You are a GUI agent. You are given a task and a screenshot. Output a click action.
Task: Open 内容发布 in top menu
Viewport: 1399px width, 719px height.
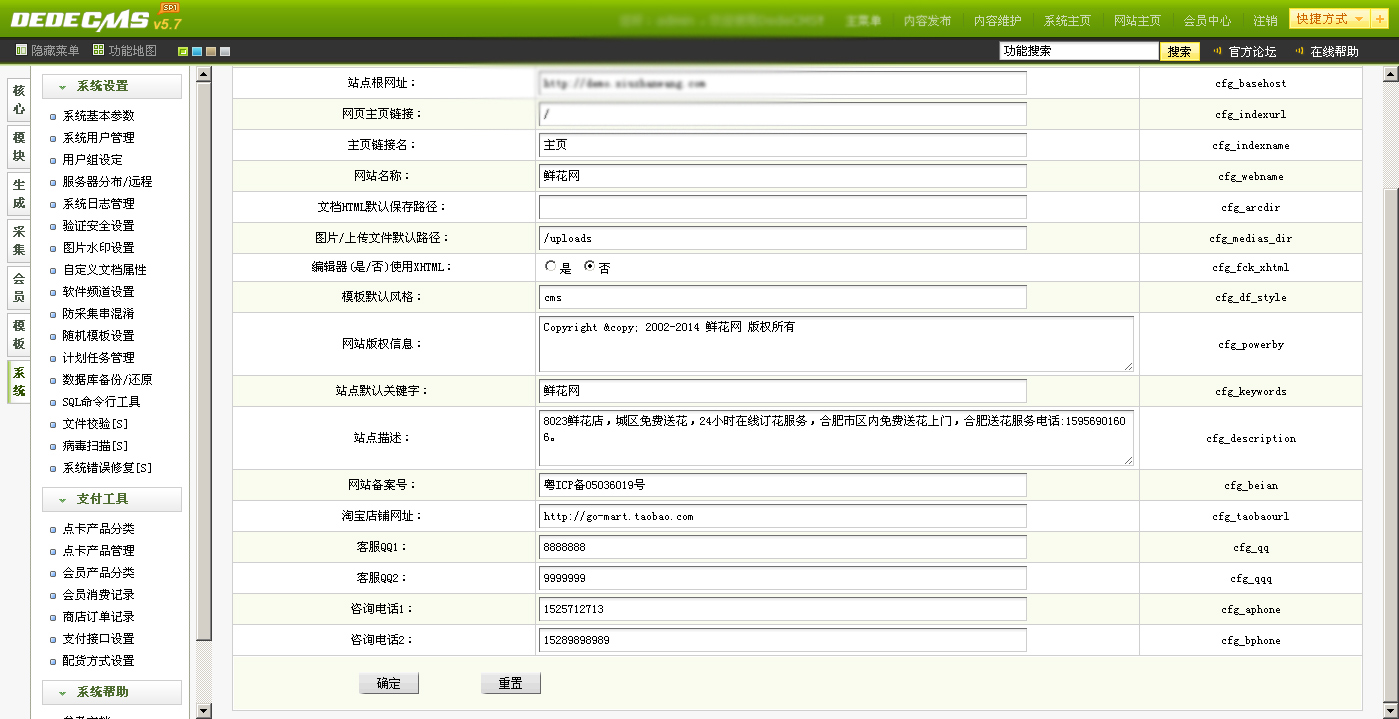(927, 20)
